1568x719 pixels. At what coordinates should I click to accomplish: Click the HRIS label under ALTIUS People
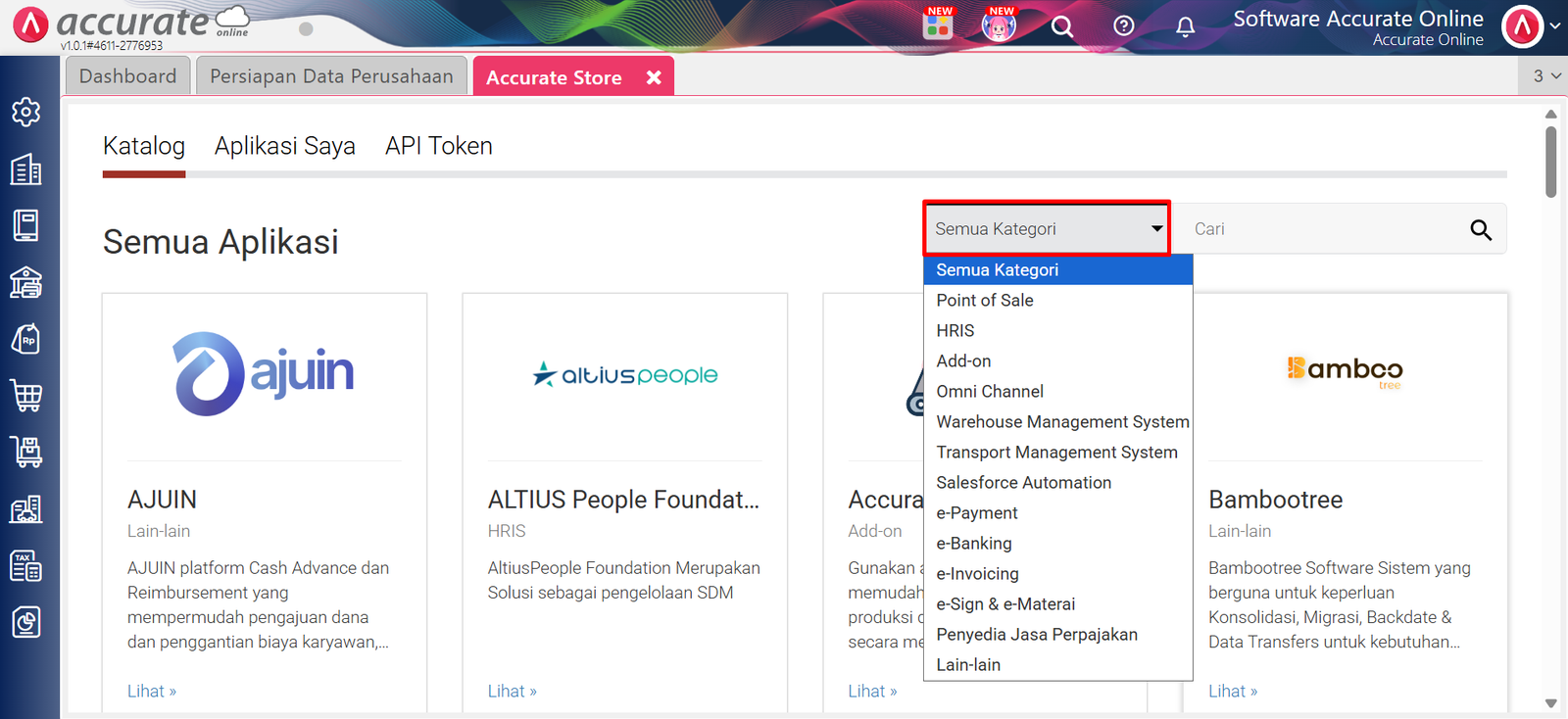click(507, 531)
